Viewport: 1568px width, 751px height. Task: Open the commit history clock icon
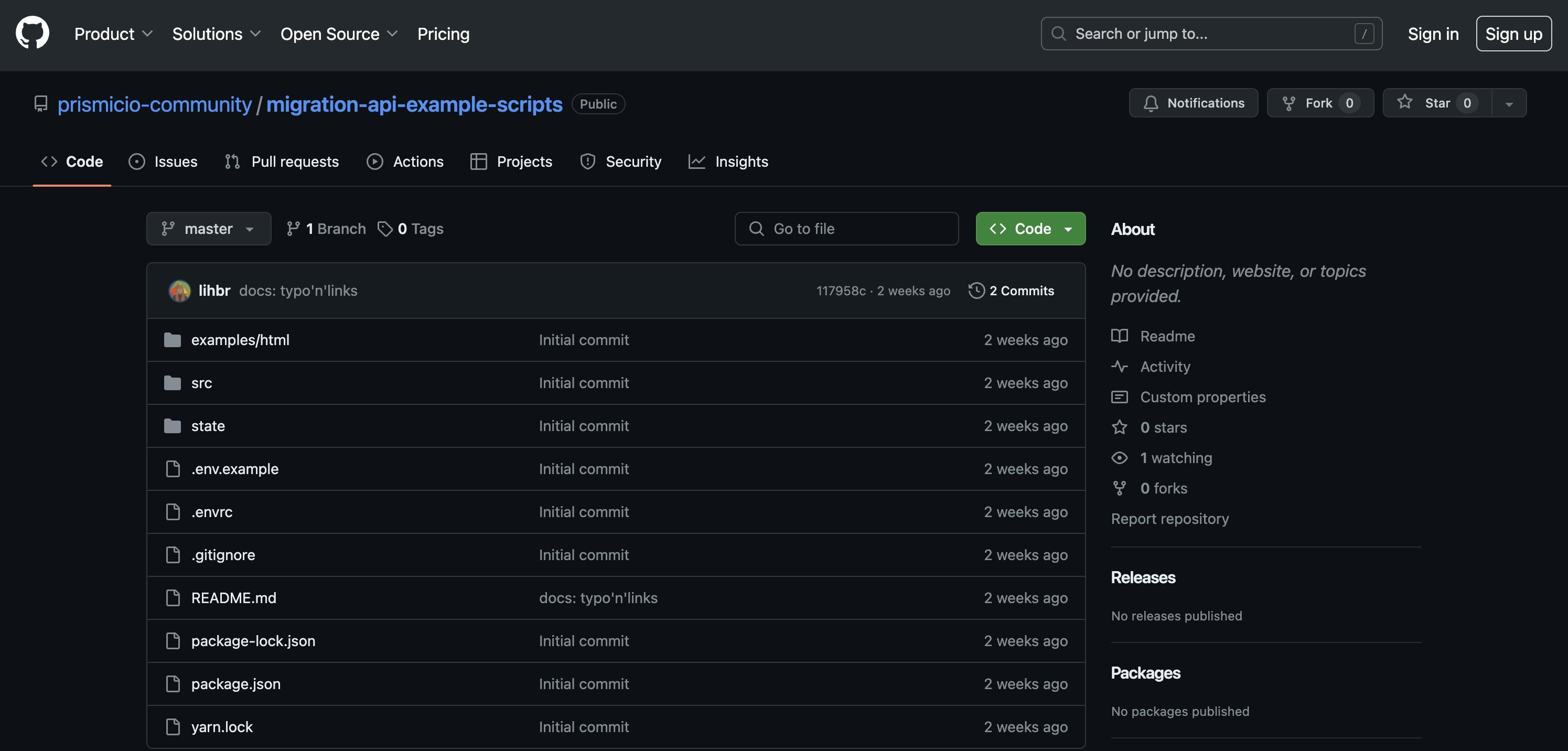(976, 291)
